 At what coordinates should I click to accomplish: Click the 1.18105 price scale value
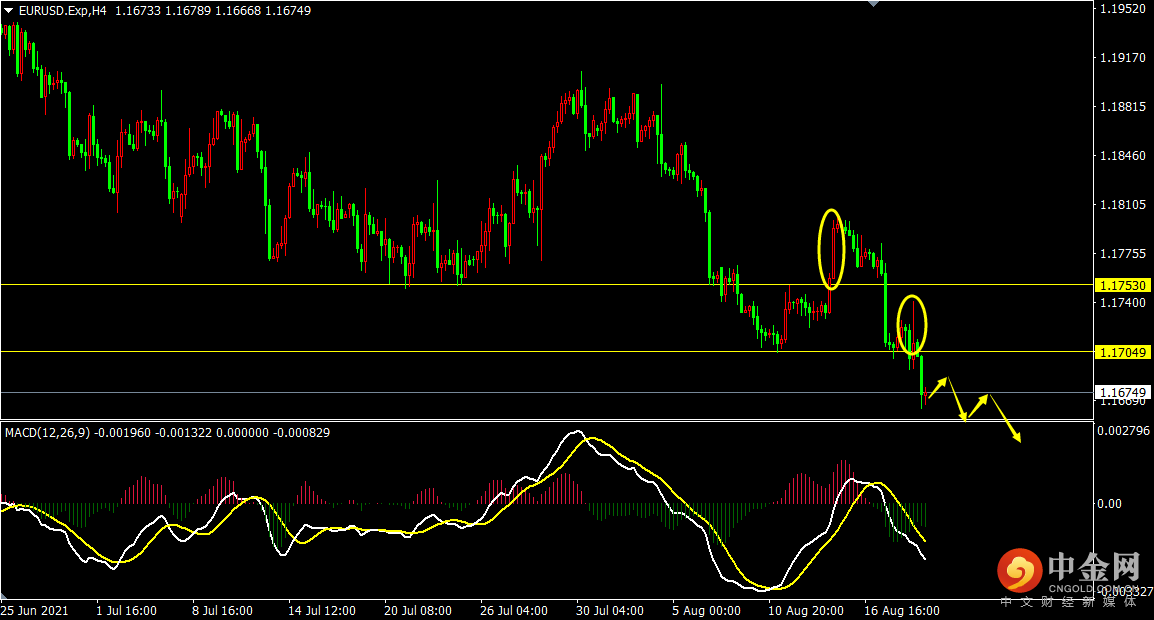point(1120,204)
